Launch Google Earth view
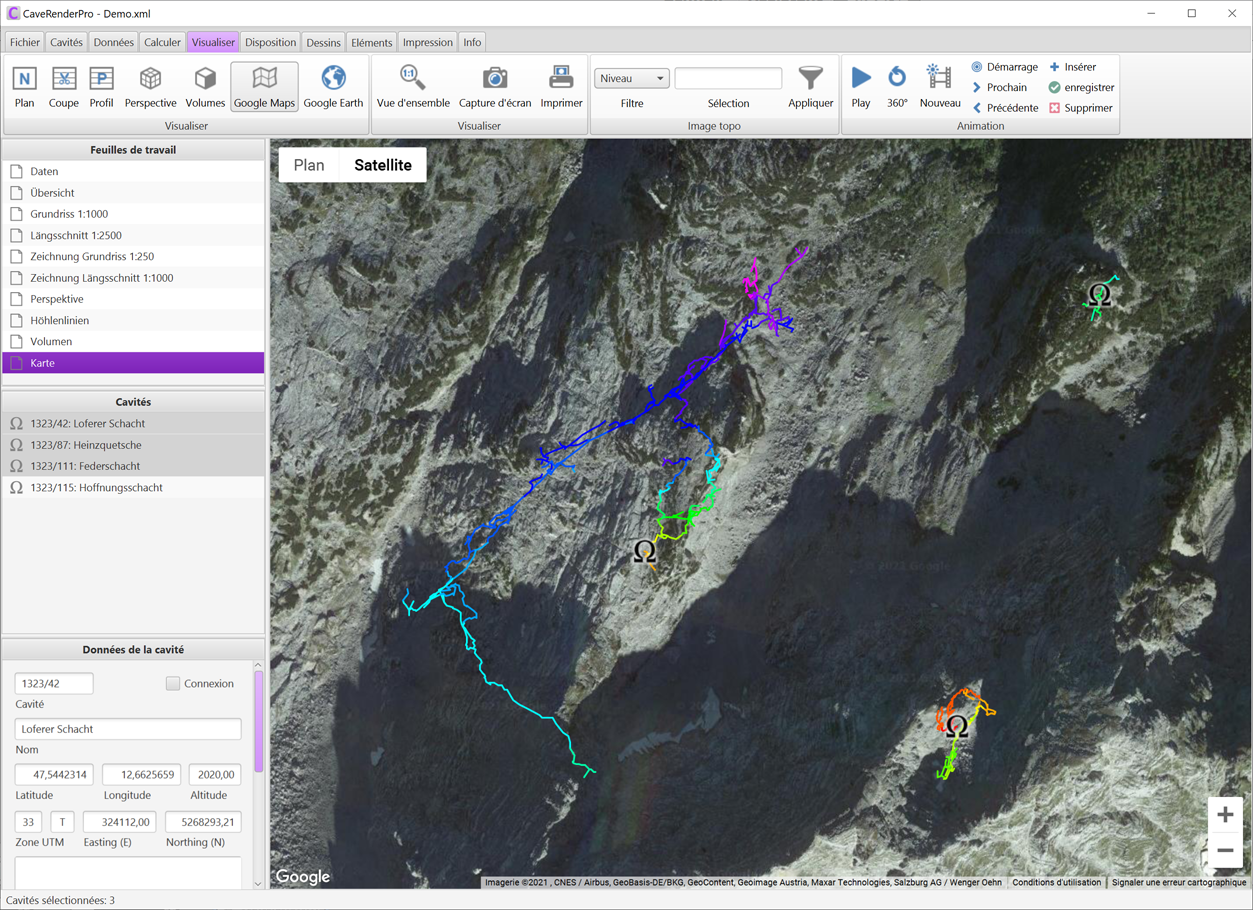This screenshot has height=910, width=1253. tap(333, 86)
